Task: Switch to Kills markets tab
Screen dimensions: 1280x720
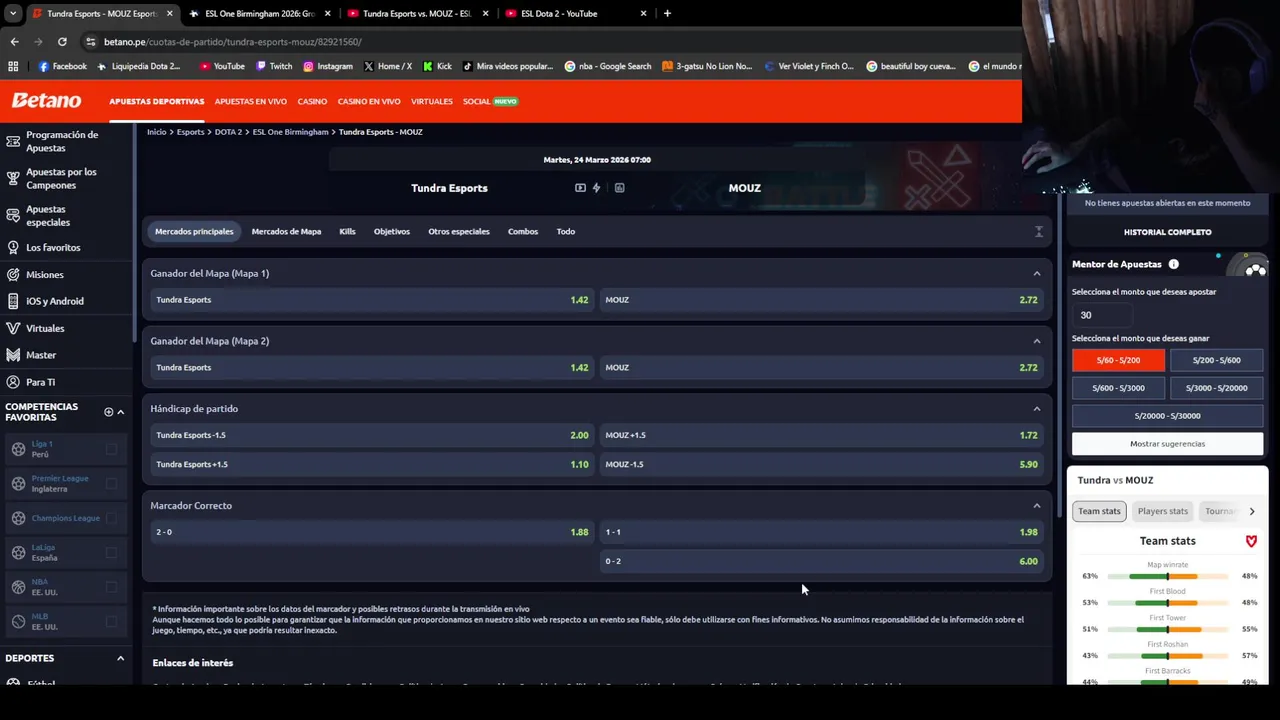Action: click(347, 231)
